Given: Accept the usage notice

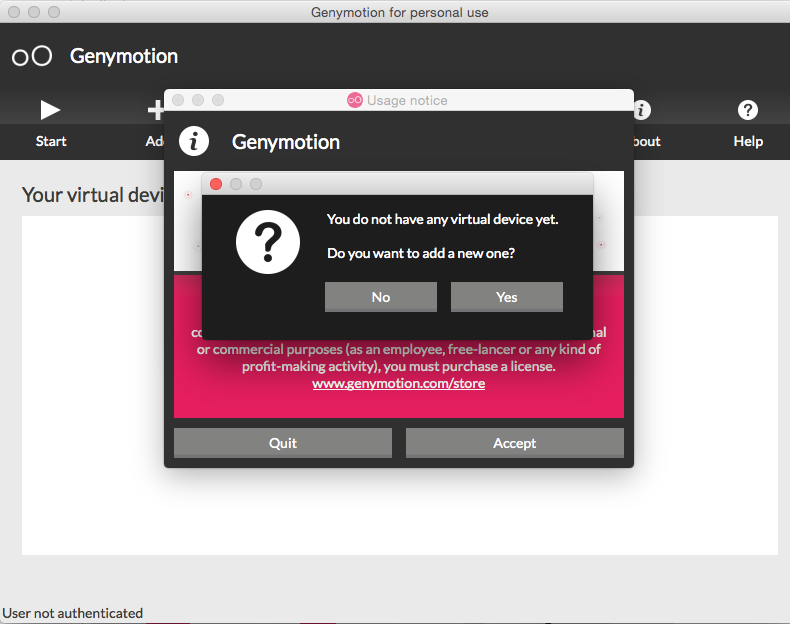Looking at the screenshot, I should (514, 443).
